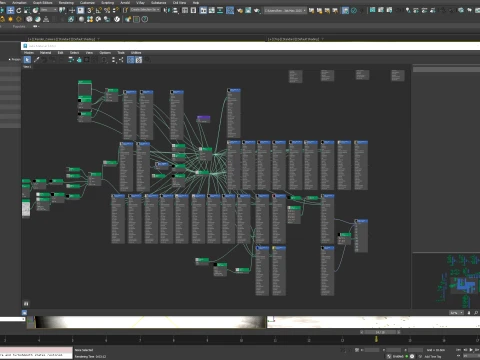Open the Graph Editors menu
The height and width of the screenshot is (360, 480).
tap(43, 3)
